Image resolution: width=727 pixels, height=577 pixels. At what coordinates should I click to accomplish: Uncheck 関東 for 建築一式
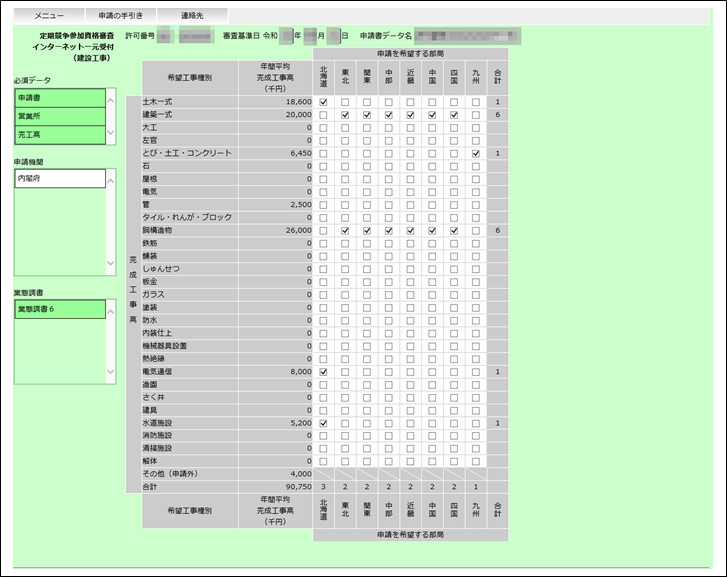pos(367,115)
